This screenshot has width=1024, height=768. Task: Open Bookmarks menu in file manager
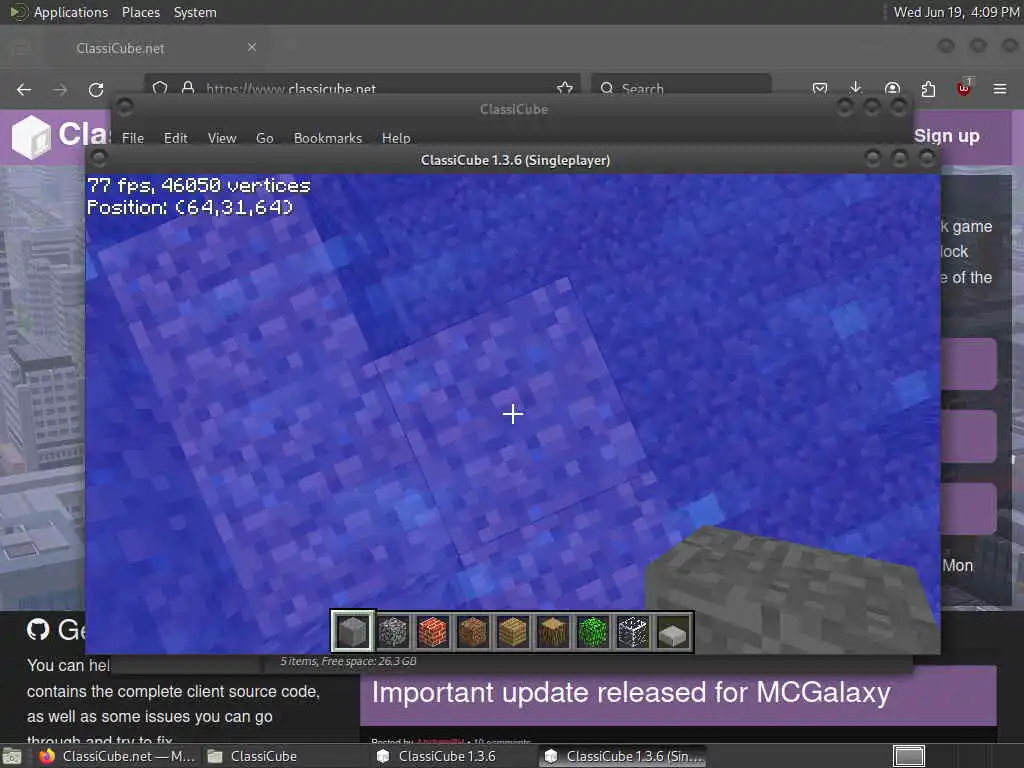click(328, 138)
